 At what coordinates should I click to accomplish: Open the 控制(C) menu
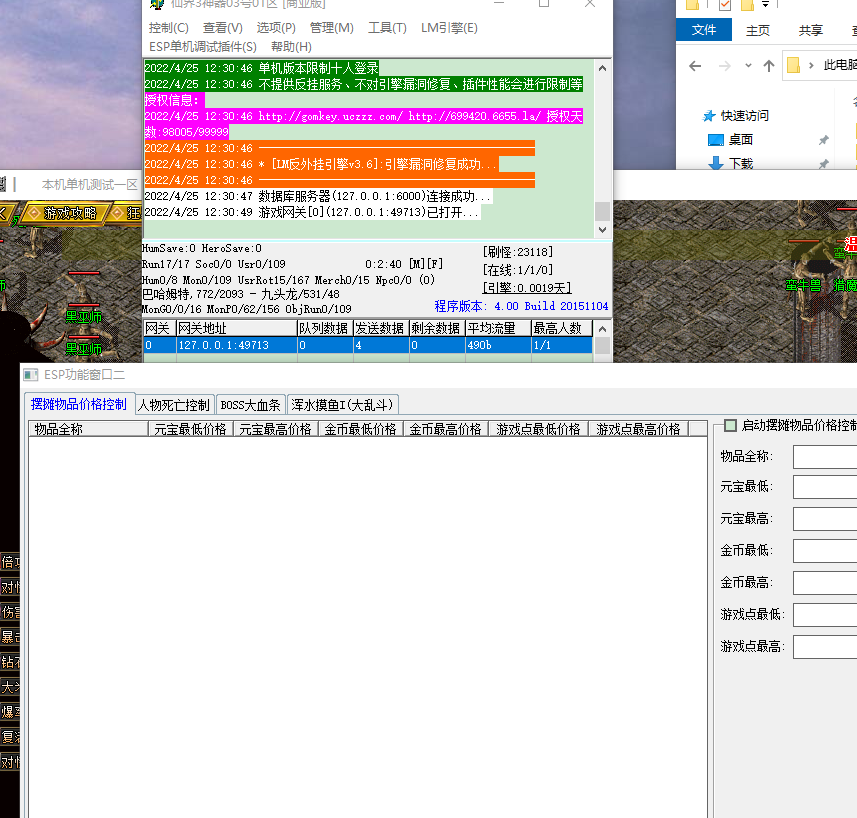pyautogui.click(x=168, y=28)
